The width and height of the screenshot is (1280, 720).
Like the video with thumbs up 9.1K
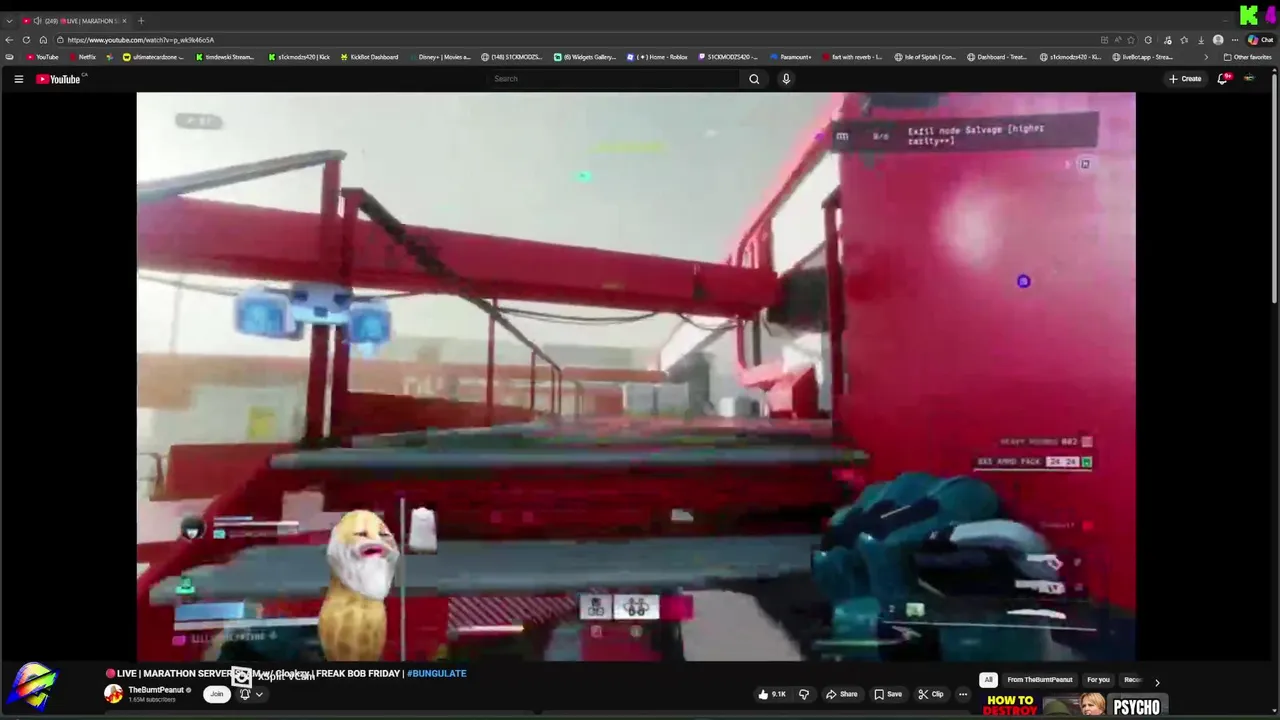[x=772, y=694]
